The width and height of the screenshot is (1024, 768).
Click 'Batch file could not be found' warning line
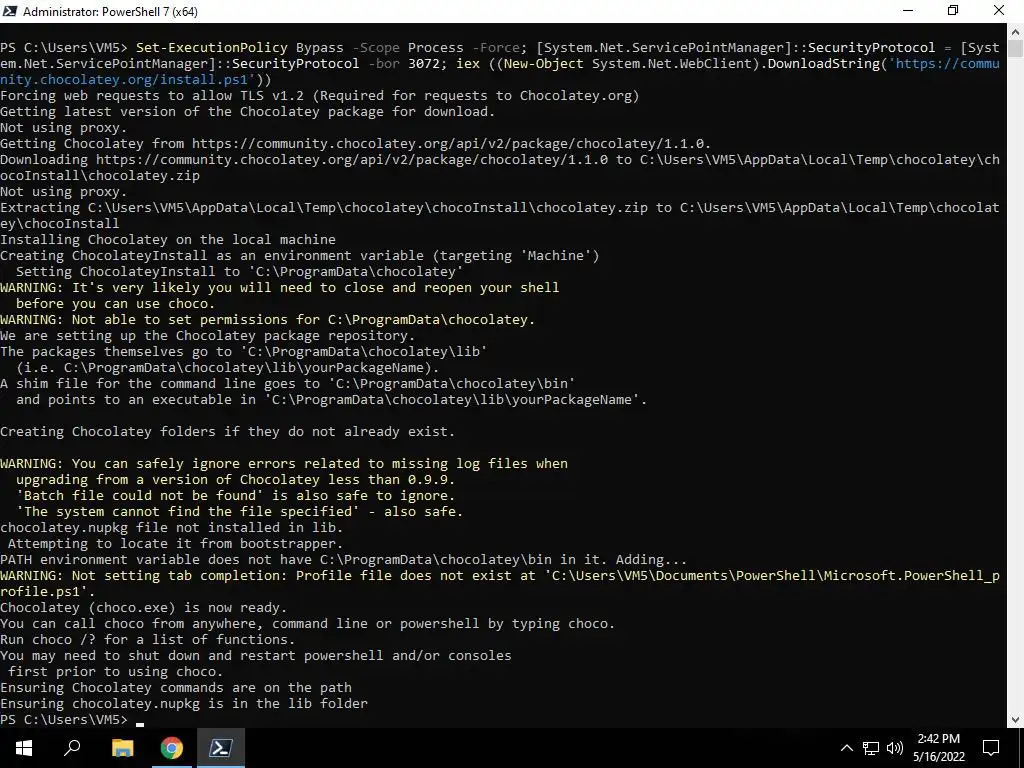point(235,496)
